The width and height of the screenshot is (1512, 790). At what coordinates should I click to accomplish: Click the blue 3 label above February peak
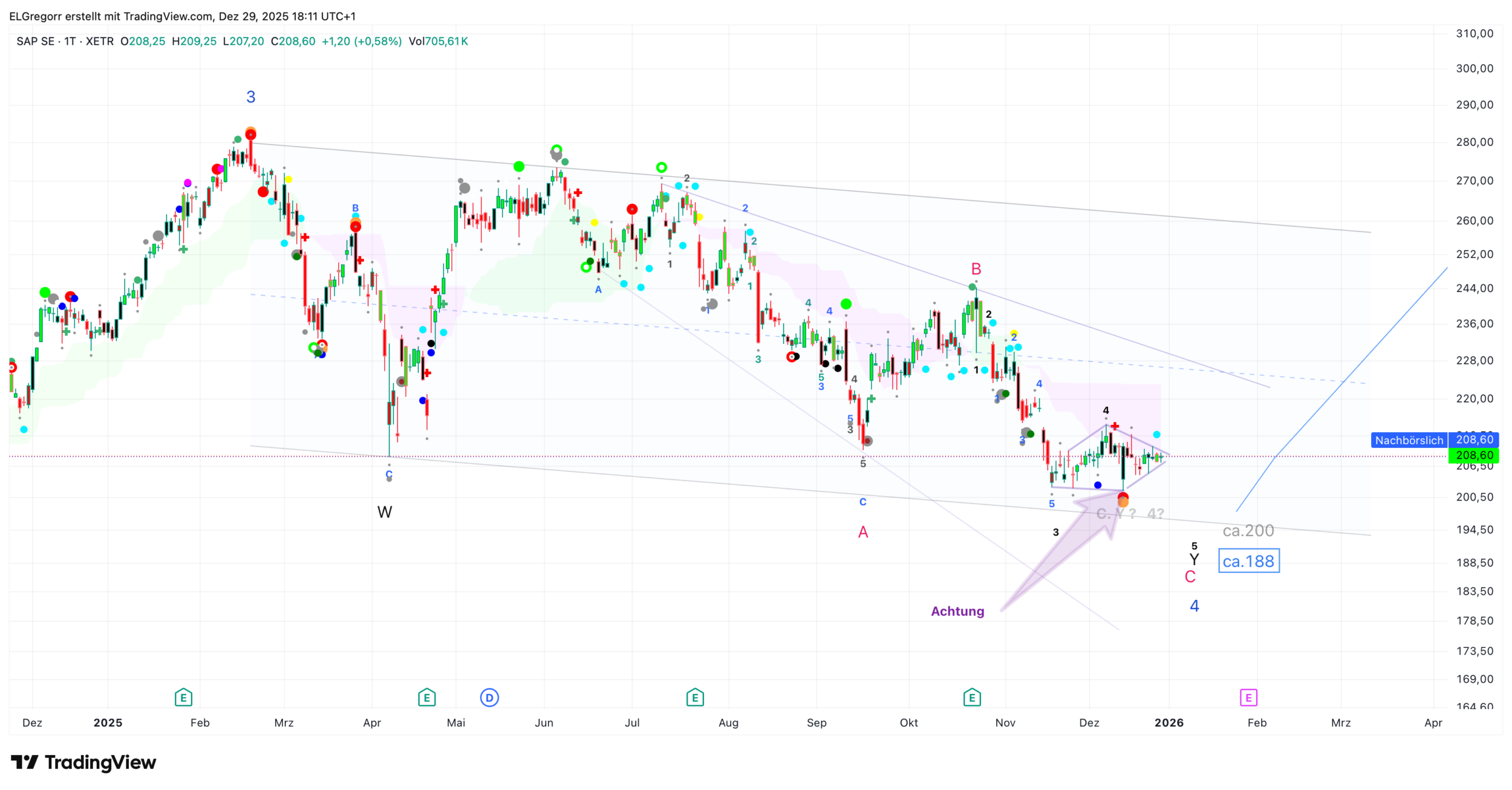(x=251, y=97)
